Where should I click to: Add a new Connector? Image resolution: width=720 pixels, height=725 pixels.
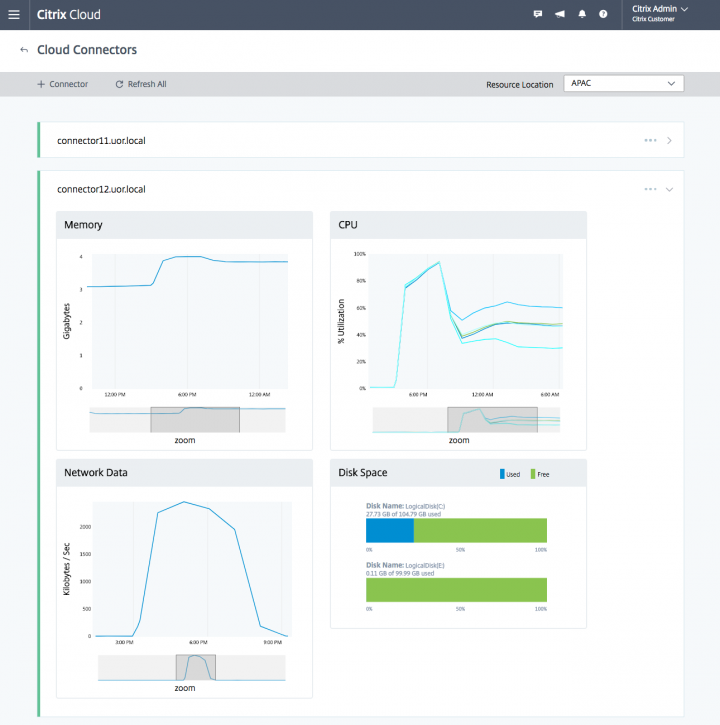(x=62, y=84)
